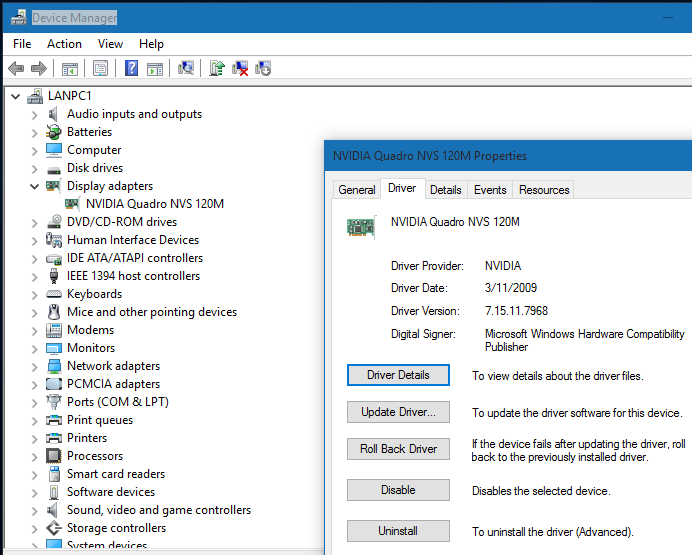
Task: Expand Sound, video and game controllers
Action: point(34,510)
